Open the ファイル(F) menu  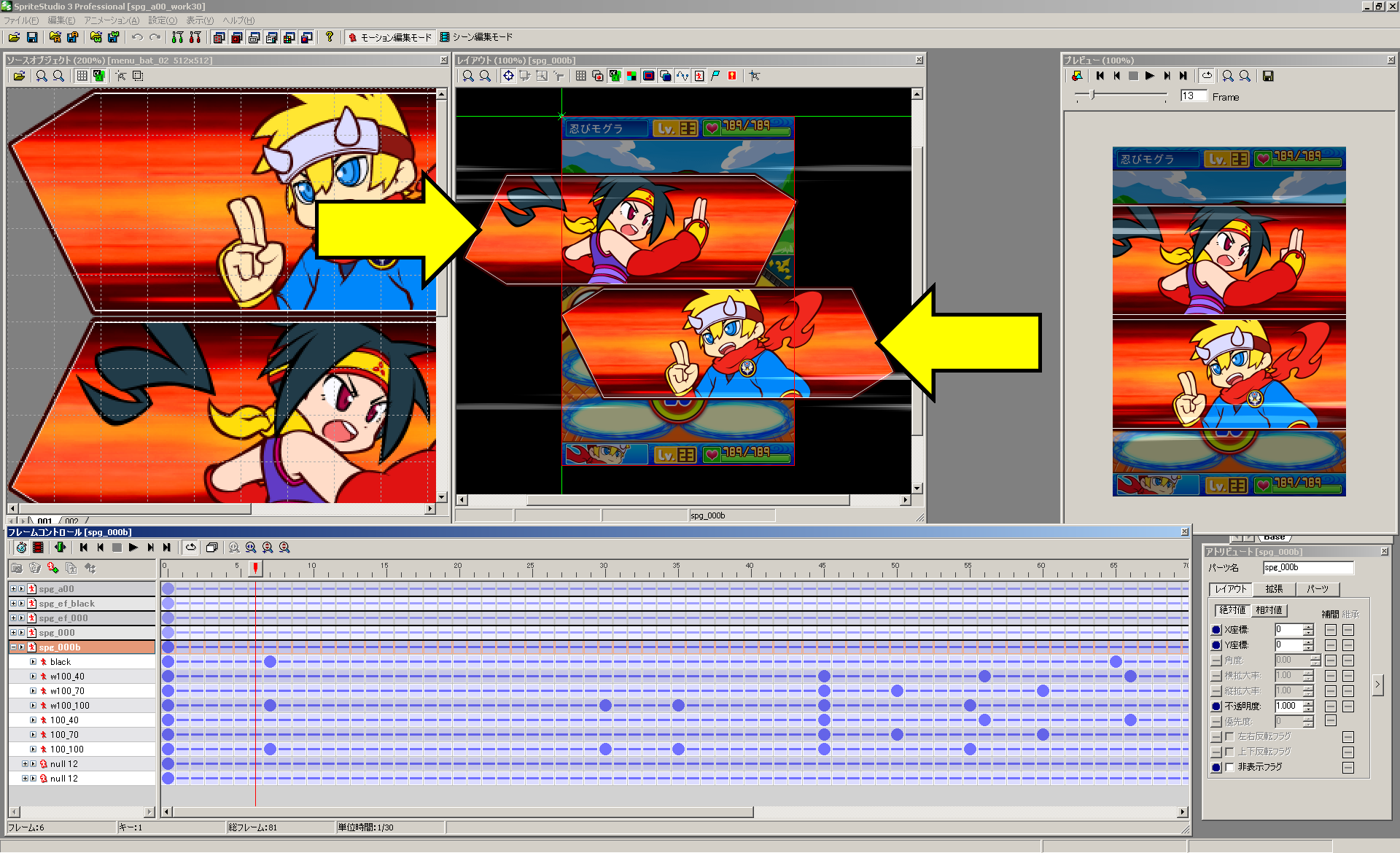(x=20, y=20)
